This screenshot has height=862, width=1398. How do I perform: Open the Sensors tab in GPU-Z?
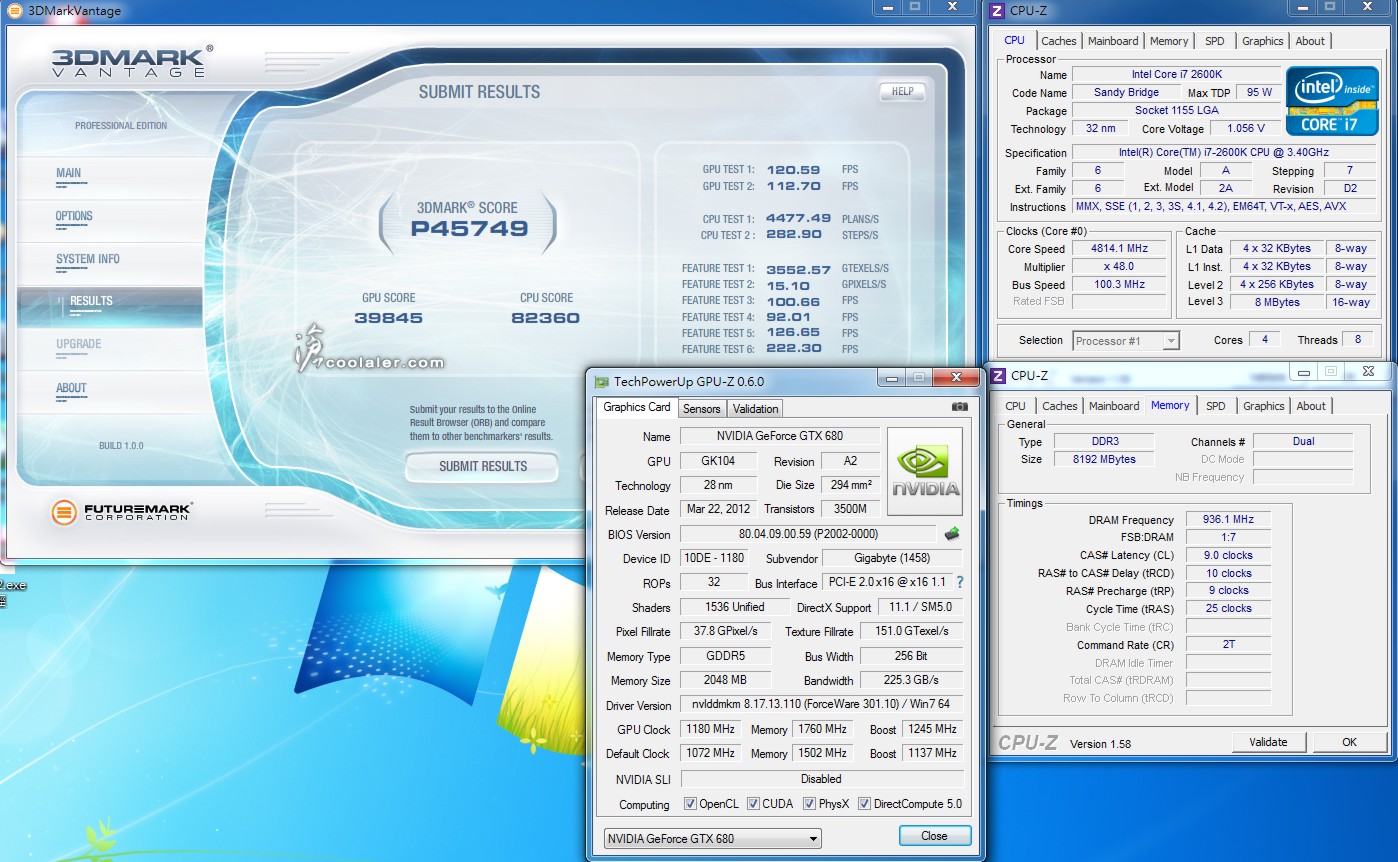pyautogui.click(x=701, y=408)
